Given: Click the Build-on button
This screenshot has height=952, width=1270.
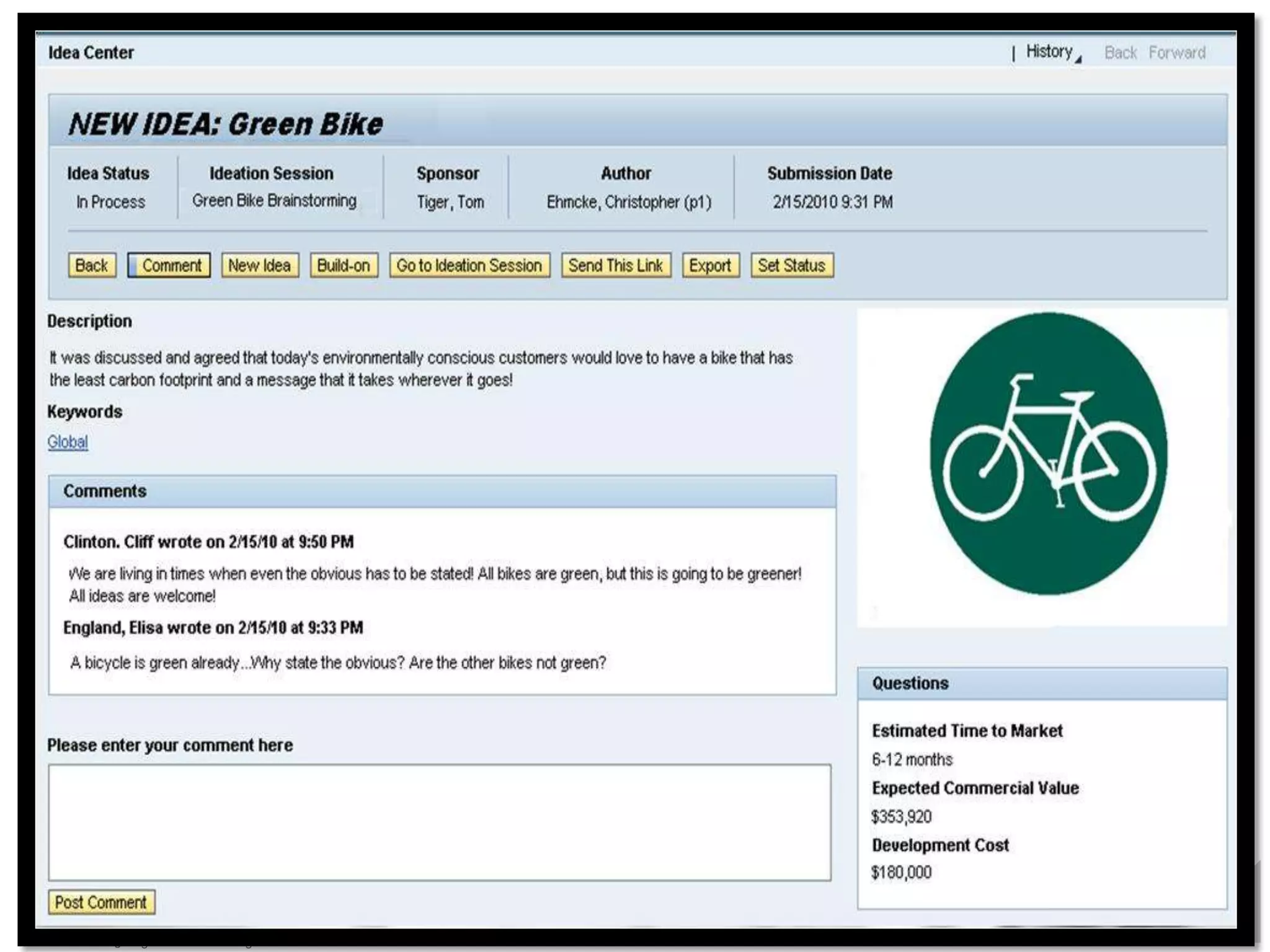Looking at the screenshot, I should 344,265.
